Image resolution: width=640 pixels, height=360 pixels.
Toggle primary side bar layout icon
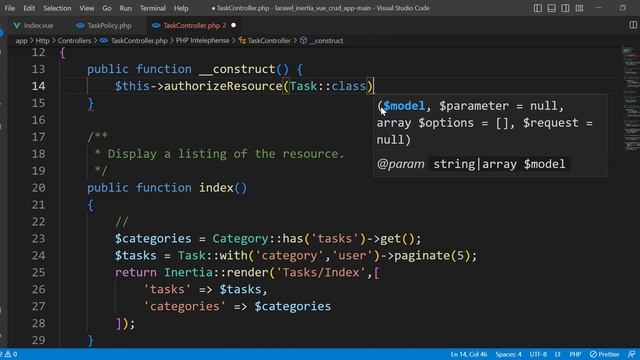tap(538, 8)
